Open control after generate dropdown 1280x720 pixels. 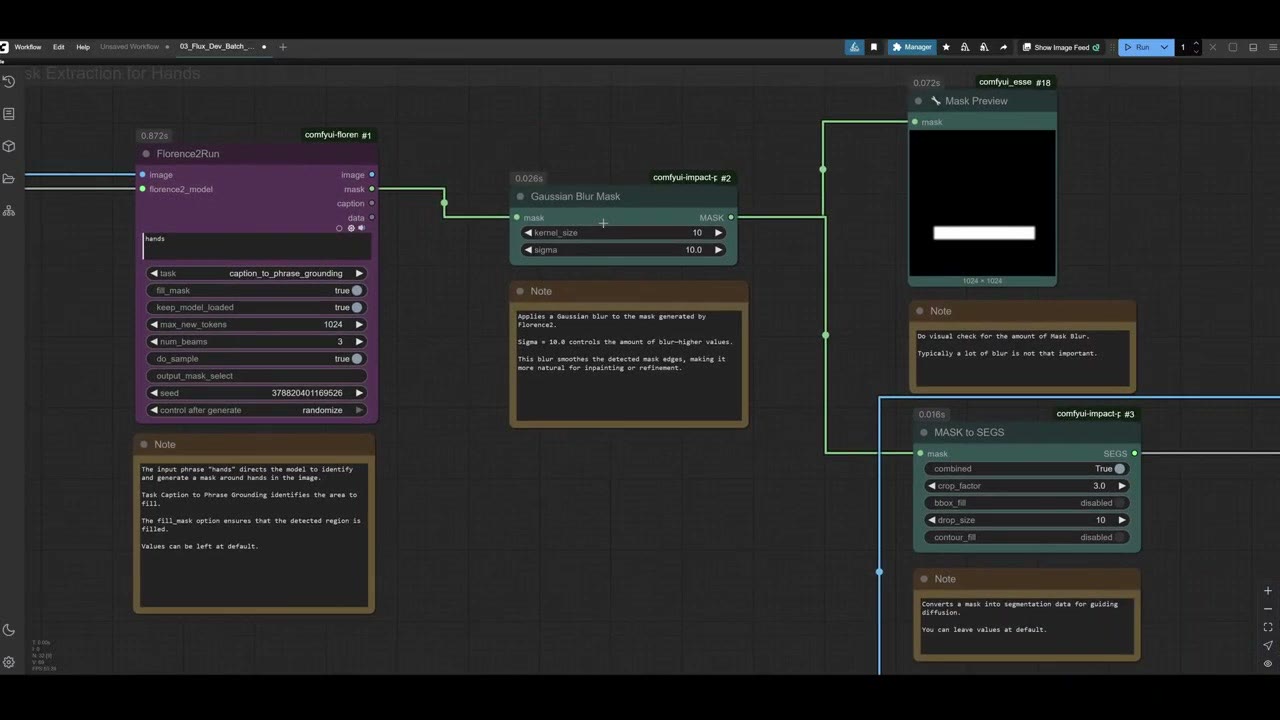[256, 410]
